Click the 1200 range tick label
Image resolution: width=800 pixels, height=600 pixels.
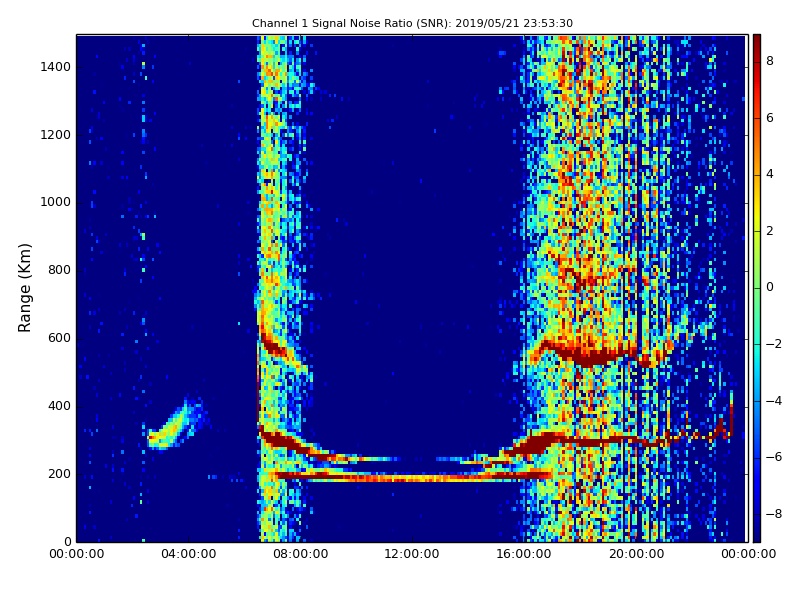click(x=56, y=135)
